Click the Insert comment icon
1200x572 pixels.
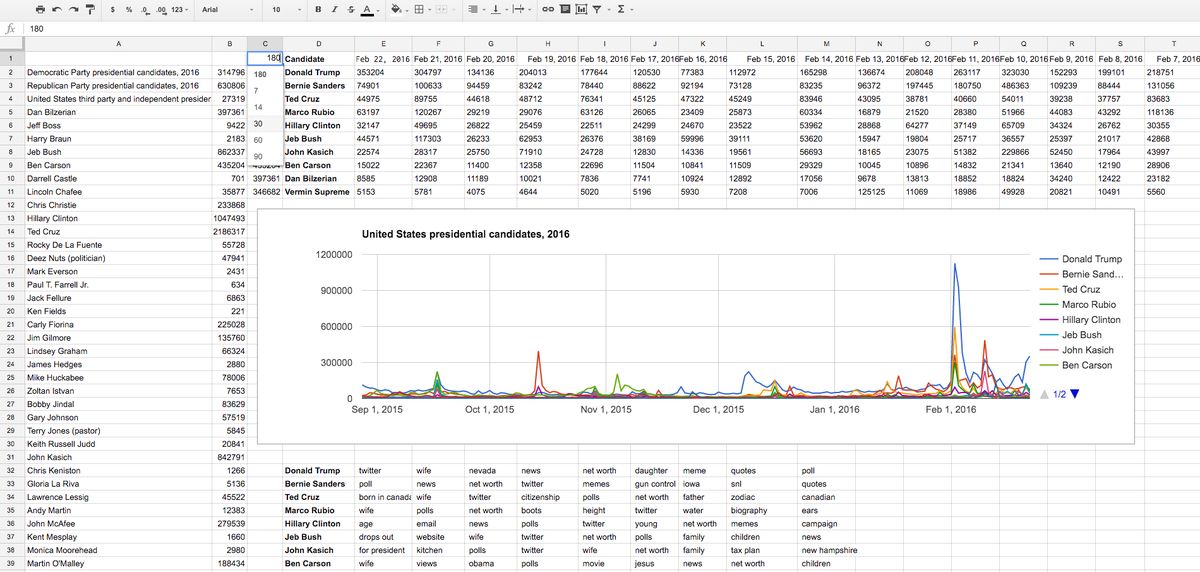[565, 9]
